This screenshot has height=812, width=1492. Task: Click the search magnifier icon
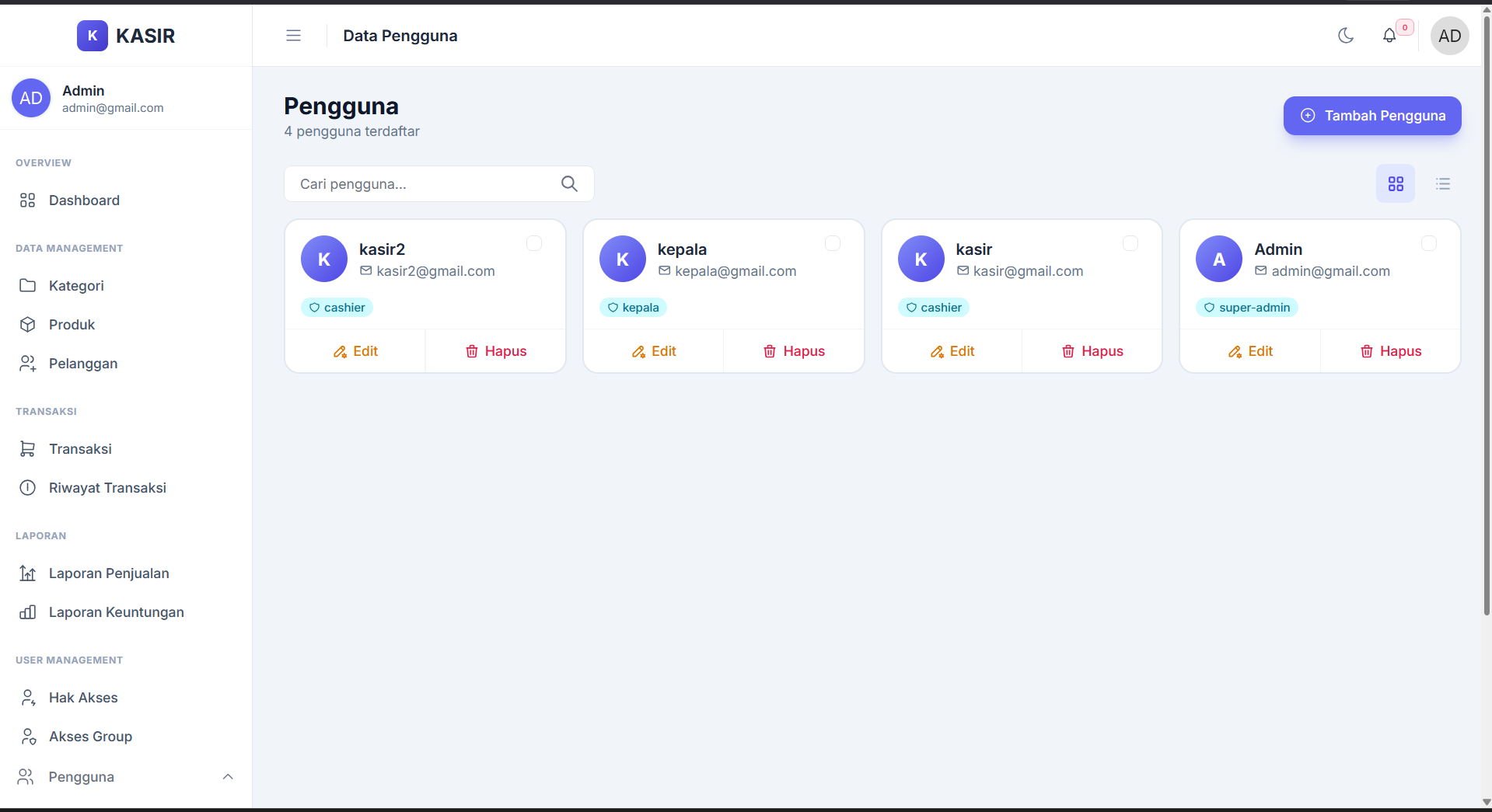569,184
